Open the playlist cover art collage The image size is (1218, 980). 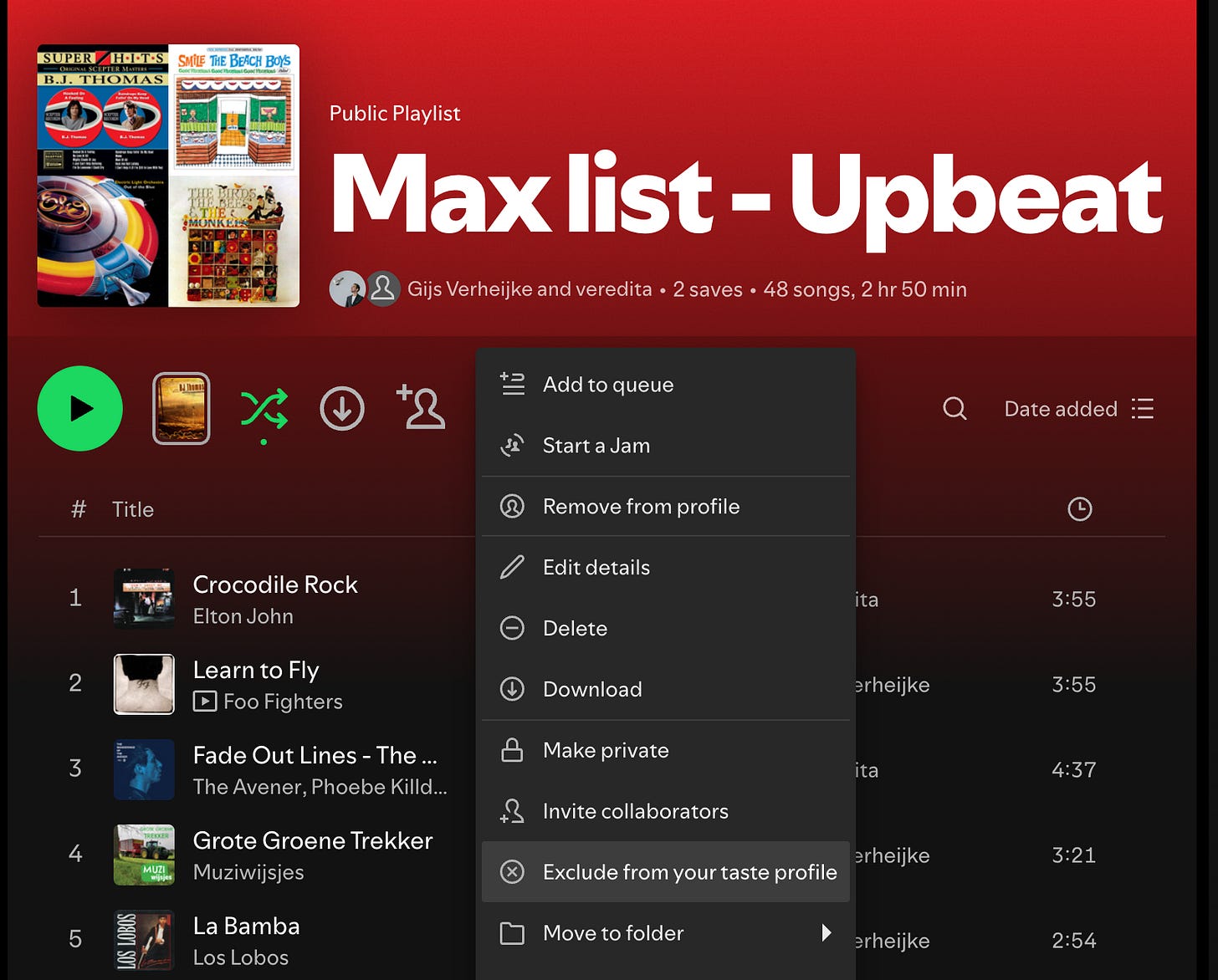point(168,176)
